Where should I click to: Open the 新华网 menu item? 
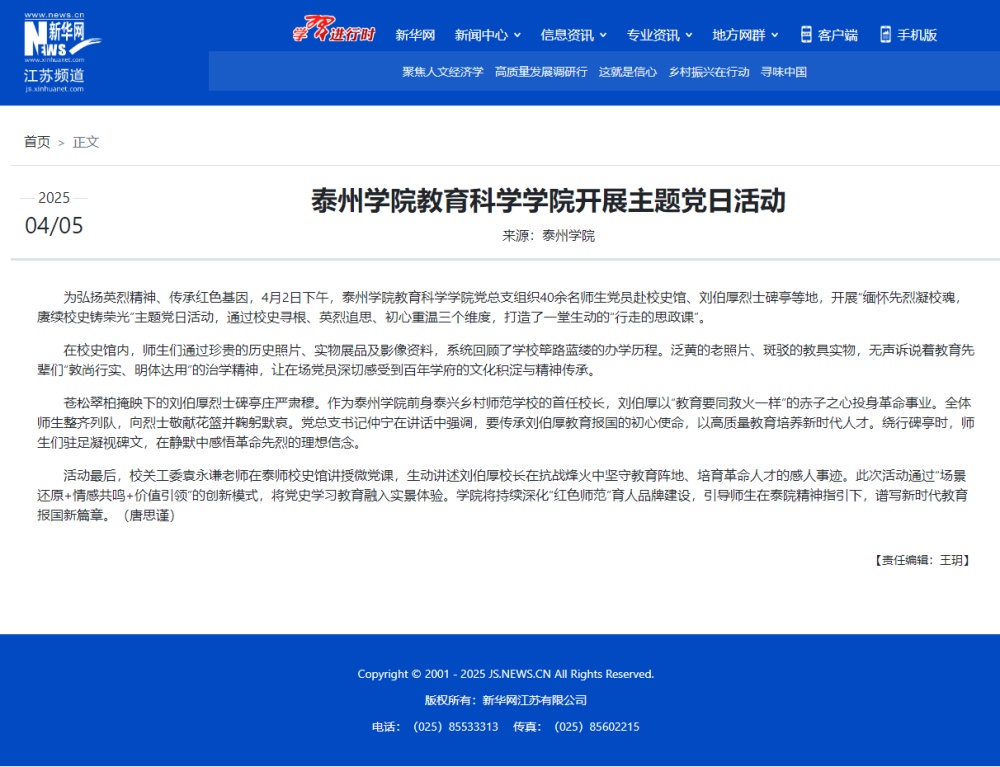point(415,35)
